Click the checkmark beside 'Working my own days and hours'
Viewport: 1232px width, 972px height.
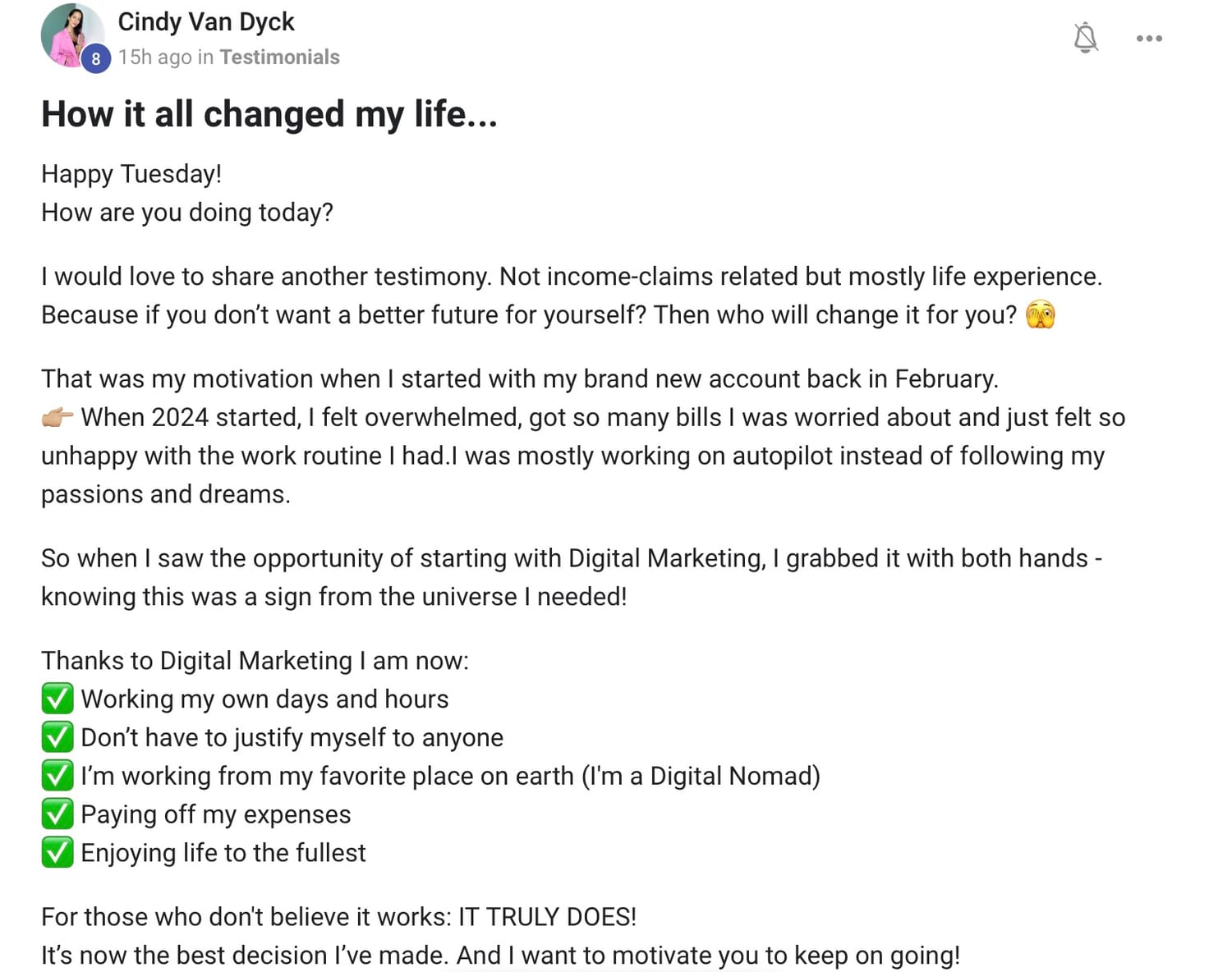click(57, 699)
